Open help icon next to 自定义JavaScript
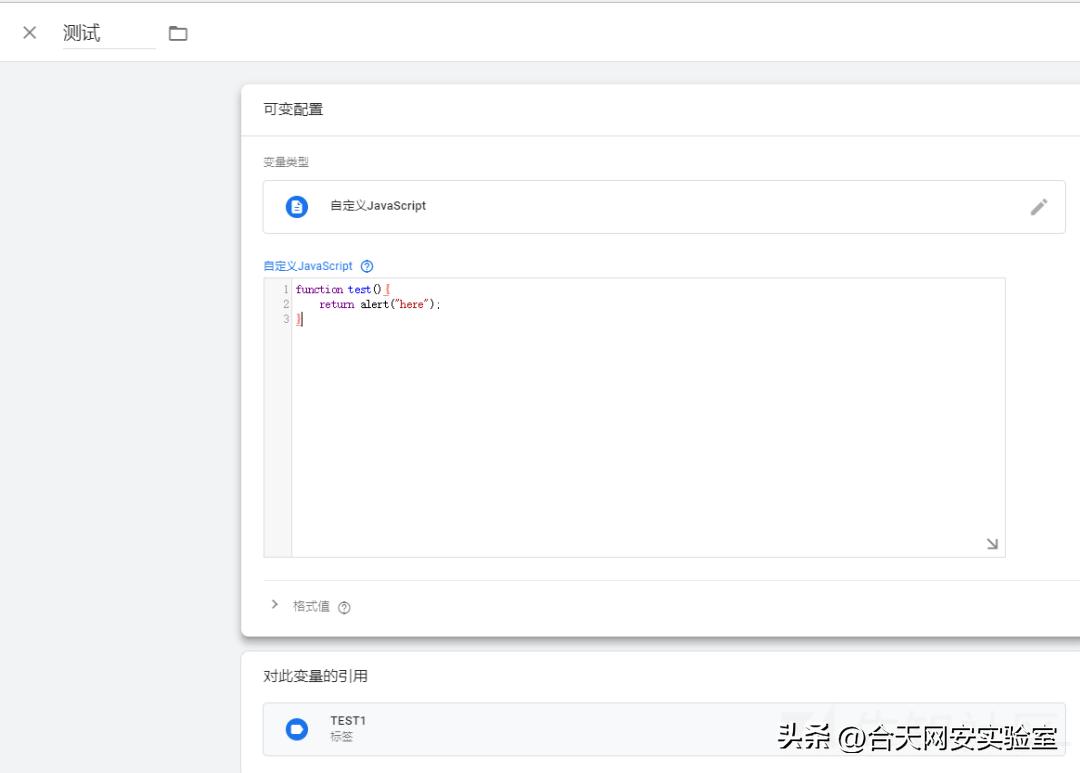Screen dimensions: 1080x773 pos(365,265)
